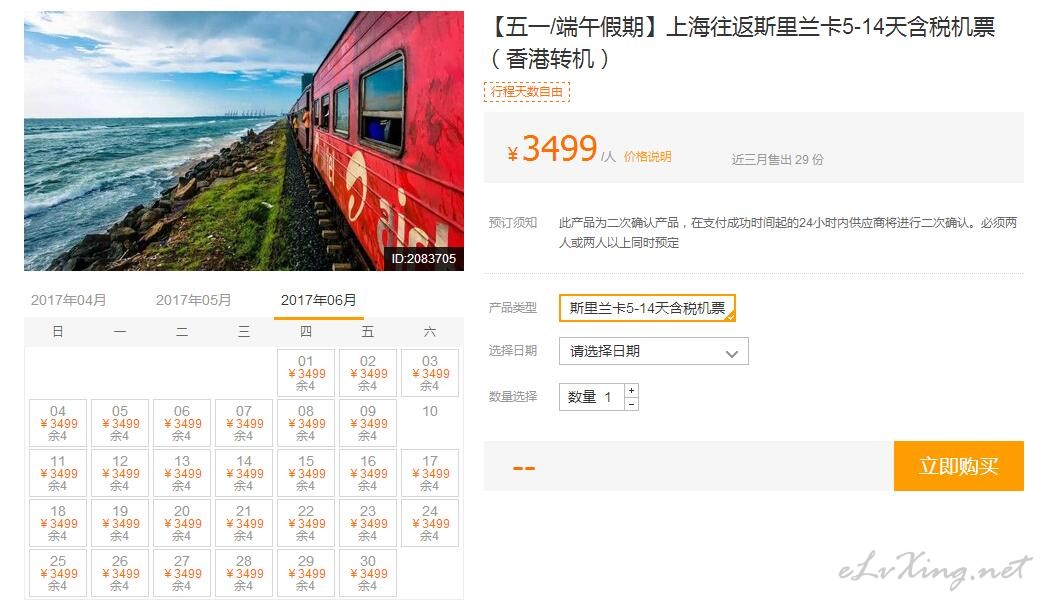1043x603 pixels.
Task: Choose June 01 in the calendar
Action: point(306,373)
